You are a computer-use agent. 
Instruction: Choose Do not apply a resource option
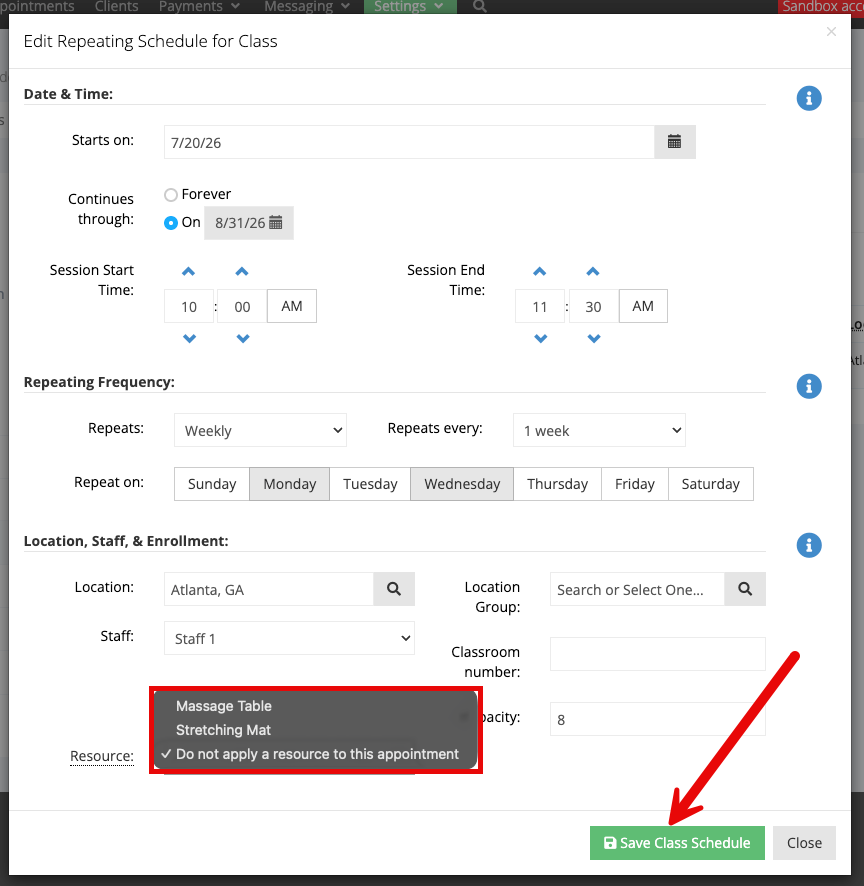[317, 754]
